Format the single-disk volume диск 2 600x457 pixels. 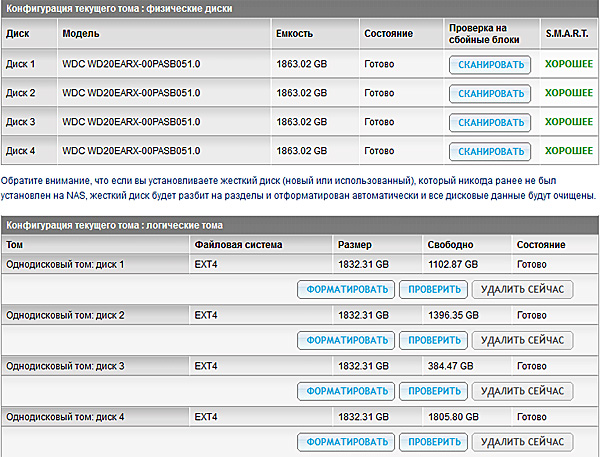tap(346, 340)
